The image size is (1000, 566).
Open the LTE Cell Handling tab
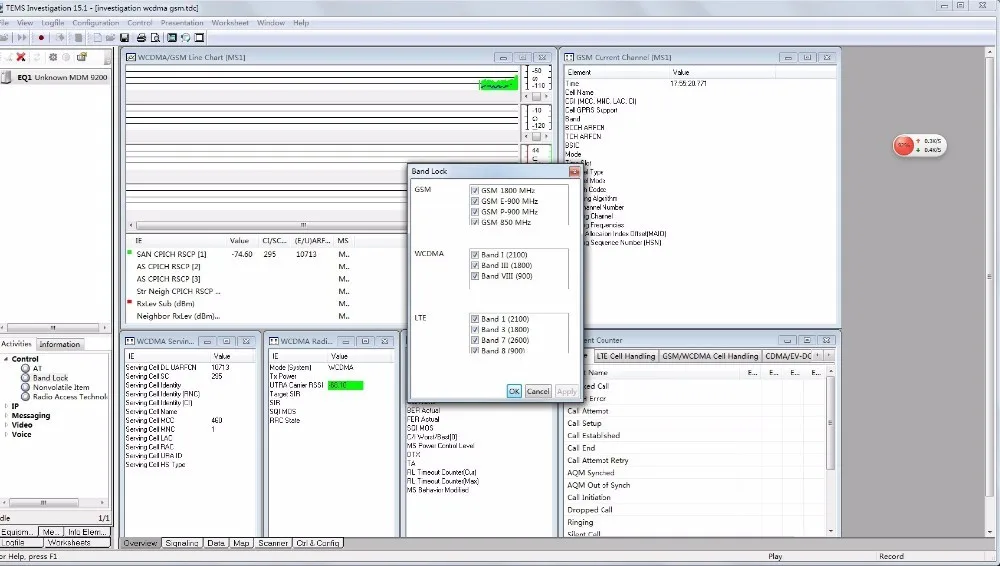pos(626,356)
